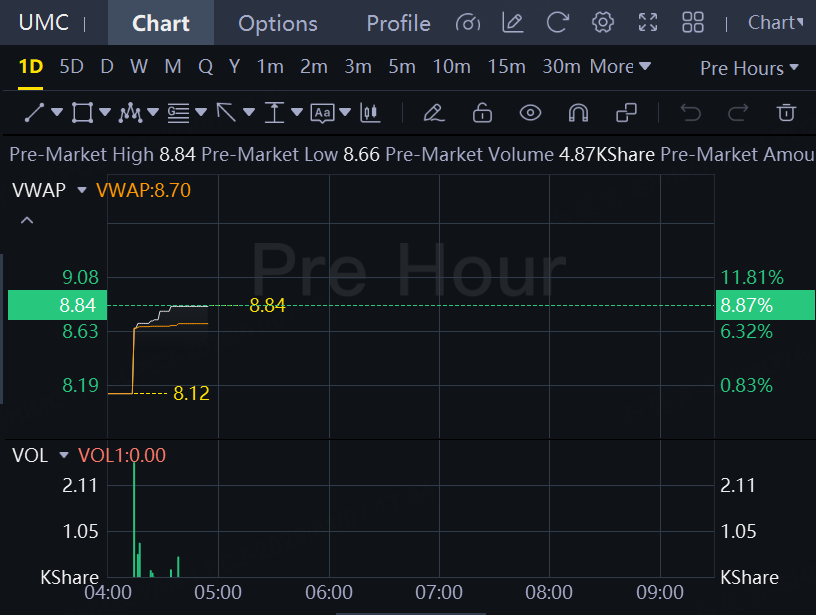Select the 1D timeframe
This screenshot has height=615, width=816.
[31, 67]
